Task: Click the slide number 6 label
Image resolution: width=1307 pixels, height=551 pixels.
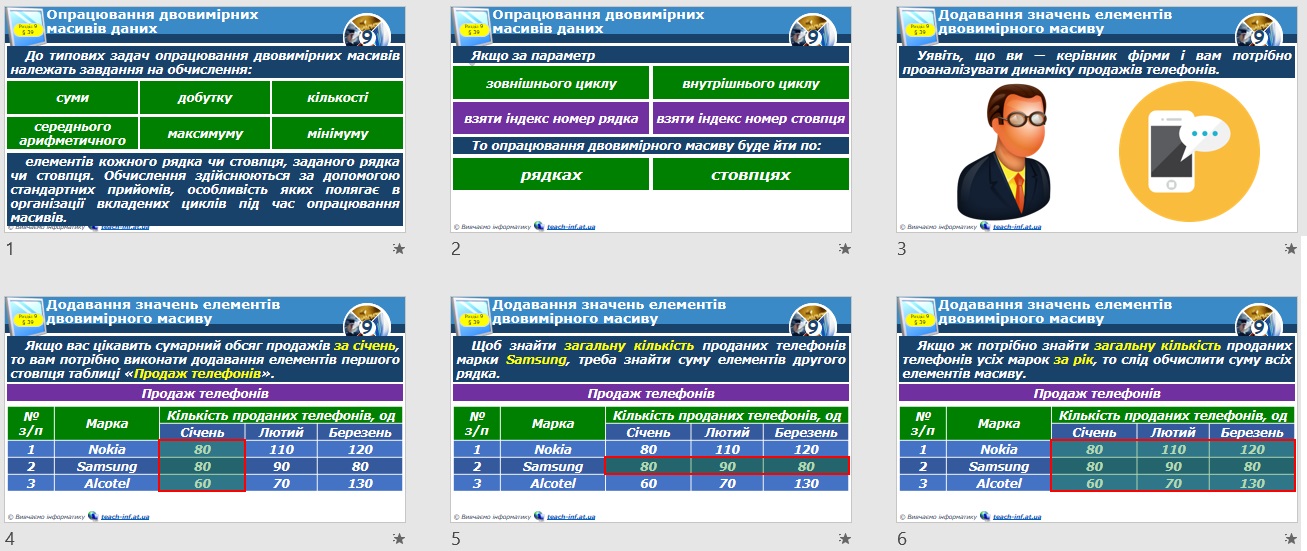Action: (x=902, y=539)
